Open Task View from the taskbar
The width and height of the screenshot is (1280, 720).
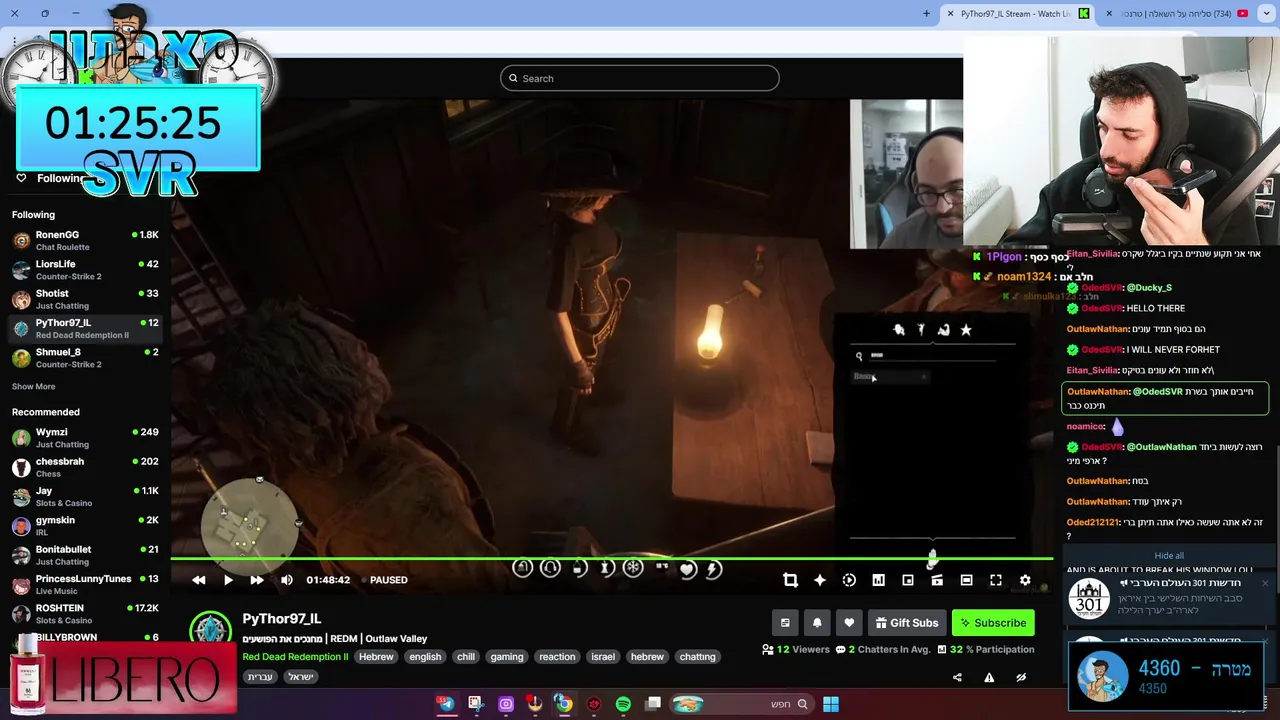point(653,704)
